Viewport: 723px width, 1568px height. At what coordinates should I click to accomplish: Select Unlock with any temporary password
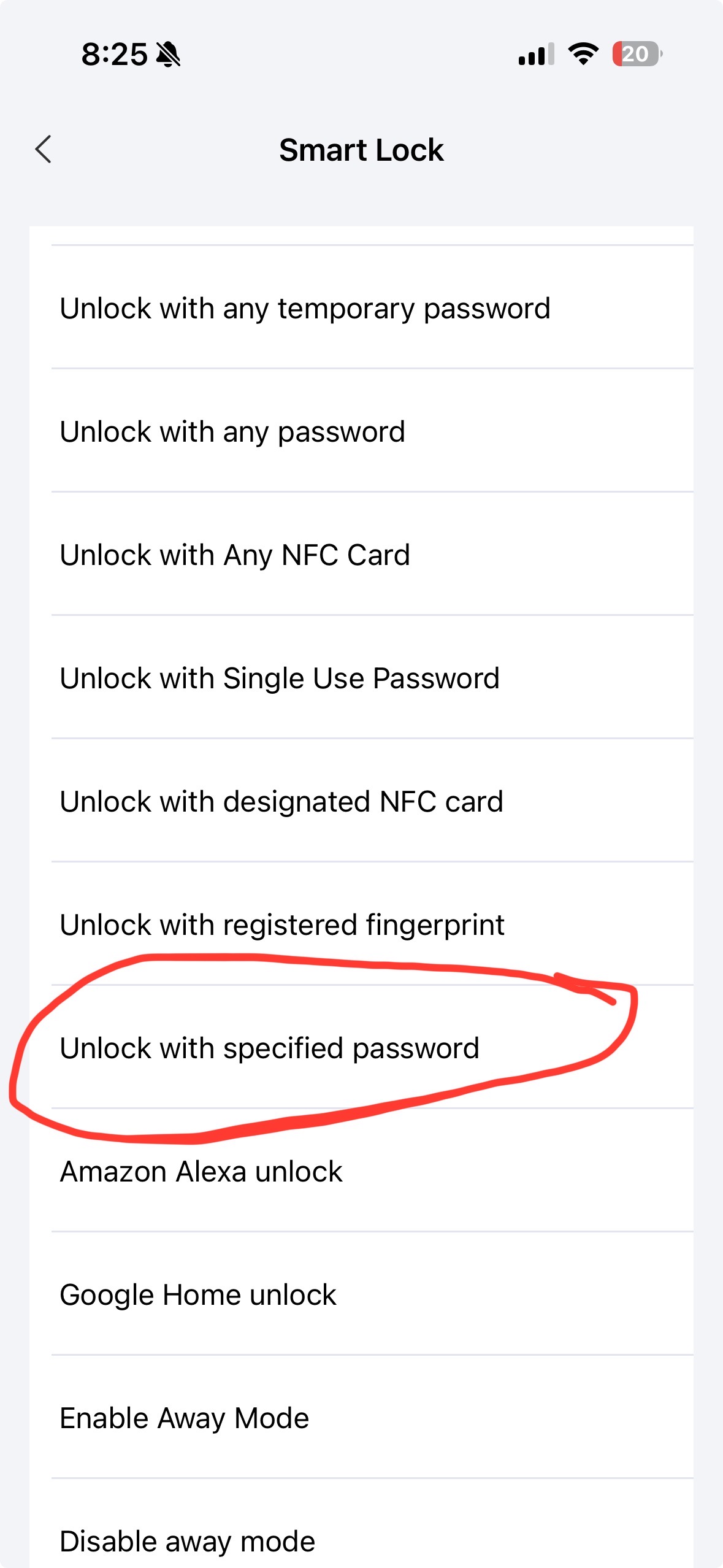305,308
